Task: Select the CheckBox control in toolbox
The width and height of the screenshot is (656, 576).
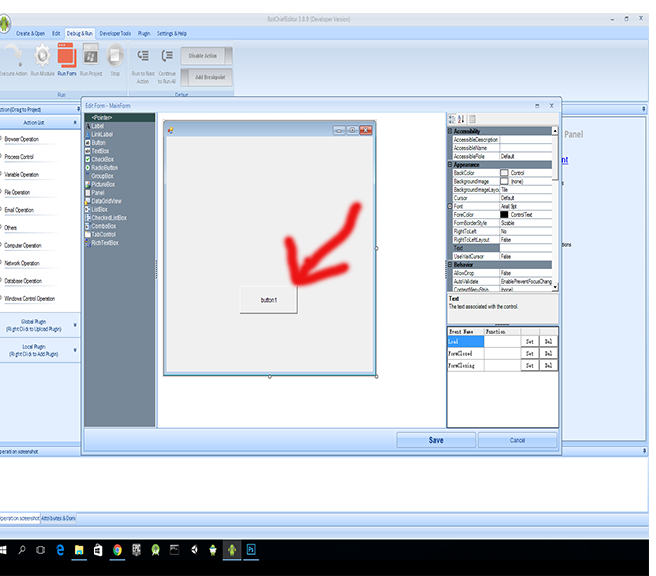Action: point(102,159)
